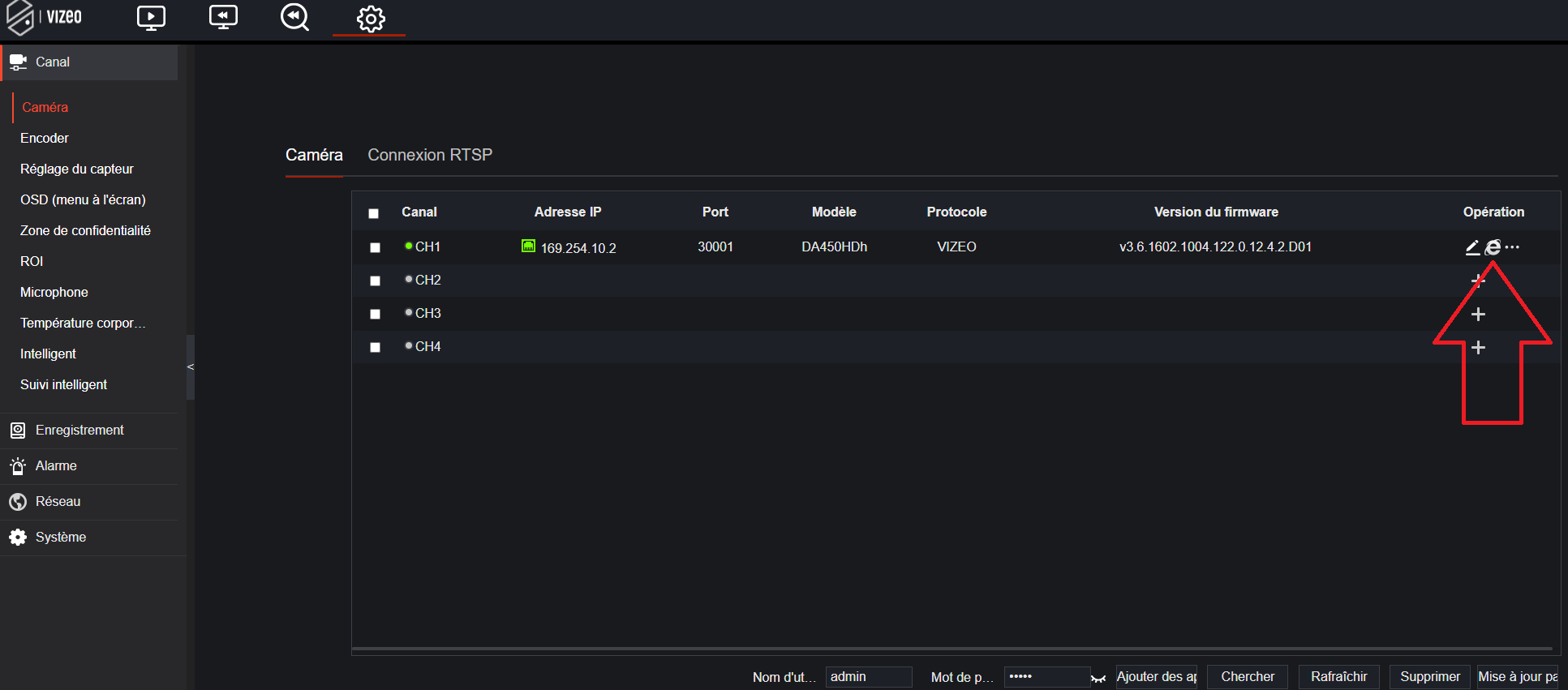Open the search recordings magnifier icon
Screen dimensions: 1568x690
294,18
